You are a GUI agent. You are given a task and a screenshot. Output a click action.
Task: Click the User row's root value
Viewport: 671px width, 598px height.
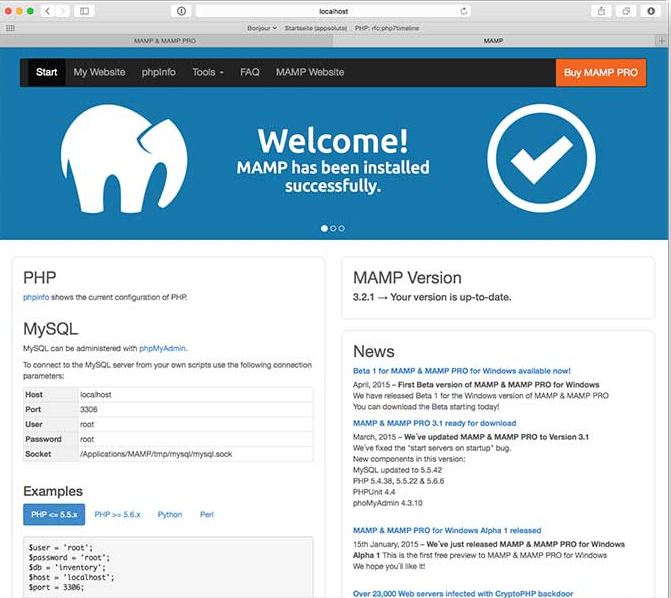click(x=87, y=425)
